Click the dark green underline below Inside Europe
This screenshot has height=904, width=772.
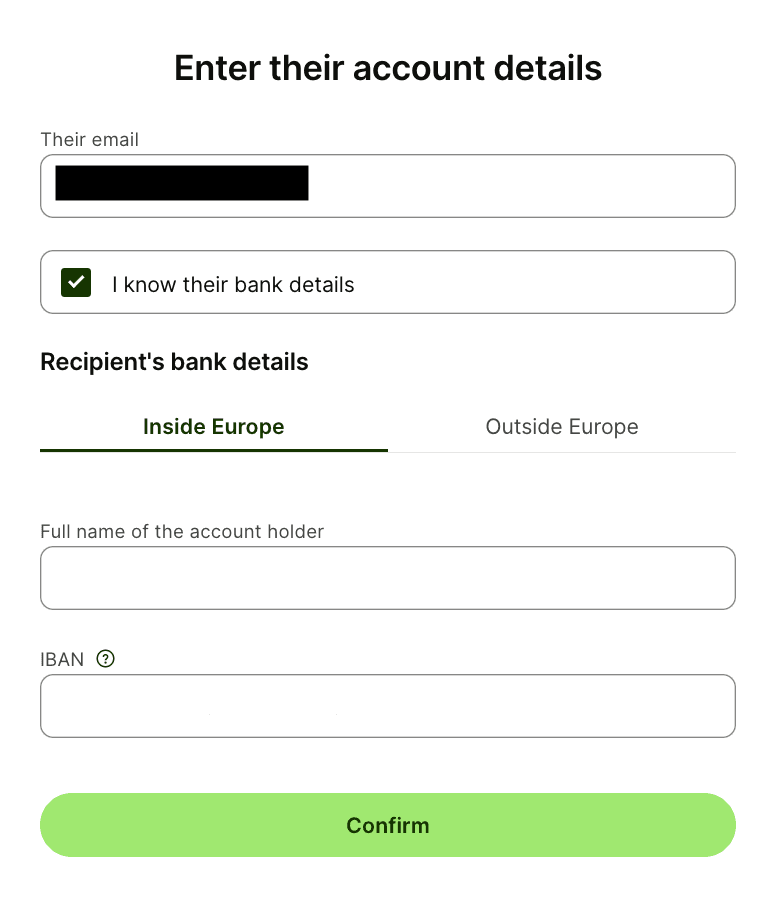[x=213, y=450]
